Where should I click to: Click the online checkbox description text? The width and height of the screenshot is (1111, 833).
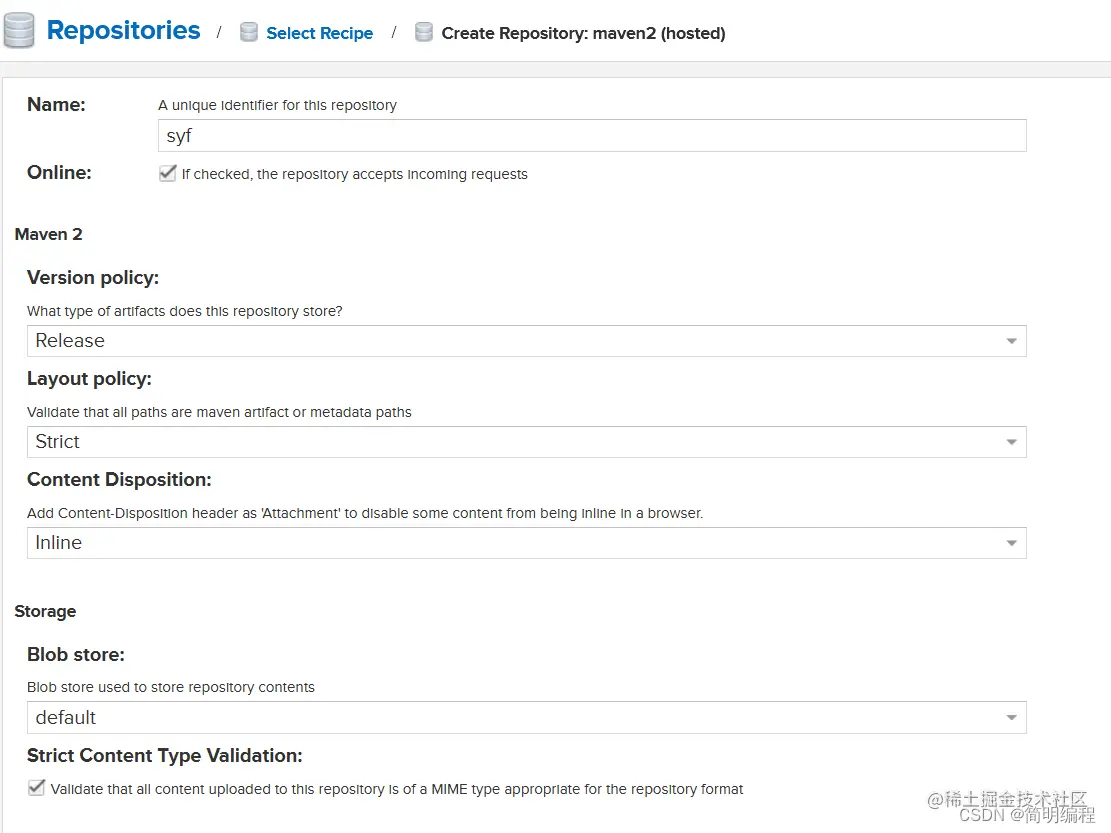[x=354, y=174]
